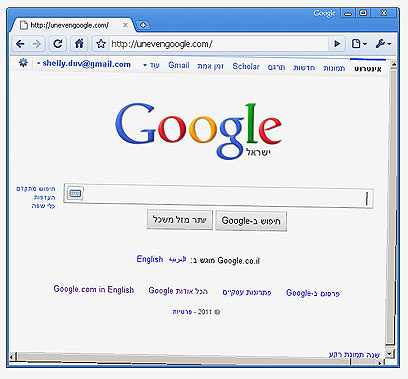Image resolution: width=408 pixels, height=379 pixels.
Task: Open the home page icon
Action: pos(79,43)
